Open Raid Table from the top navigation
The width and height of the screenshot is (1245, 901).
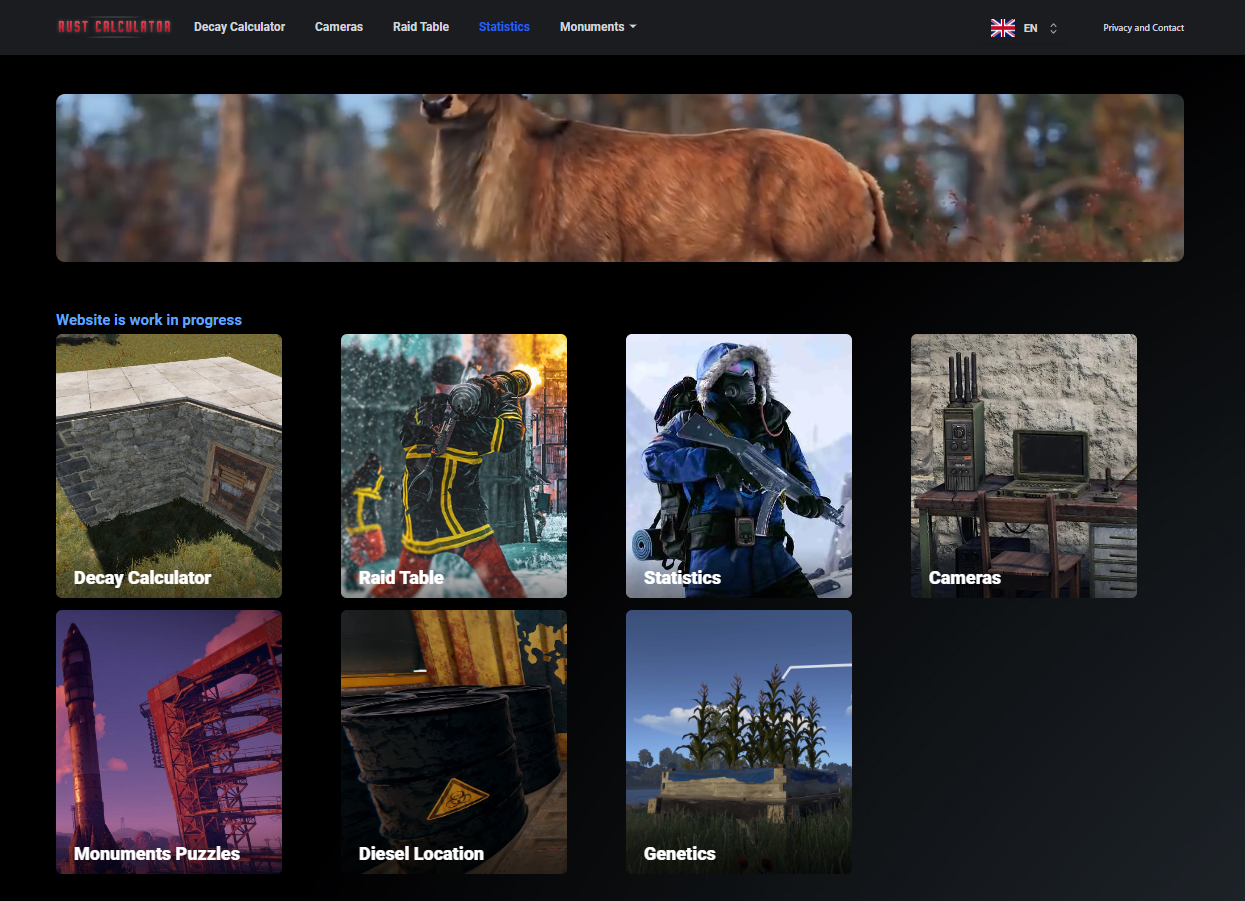tap(421, 27)
